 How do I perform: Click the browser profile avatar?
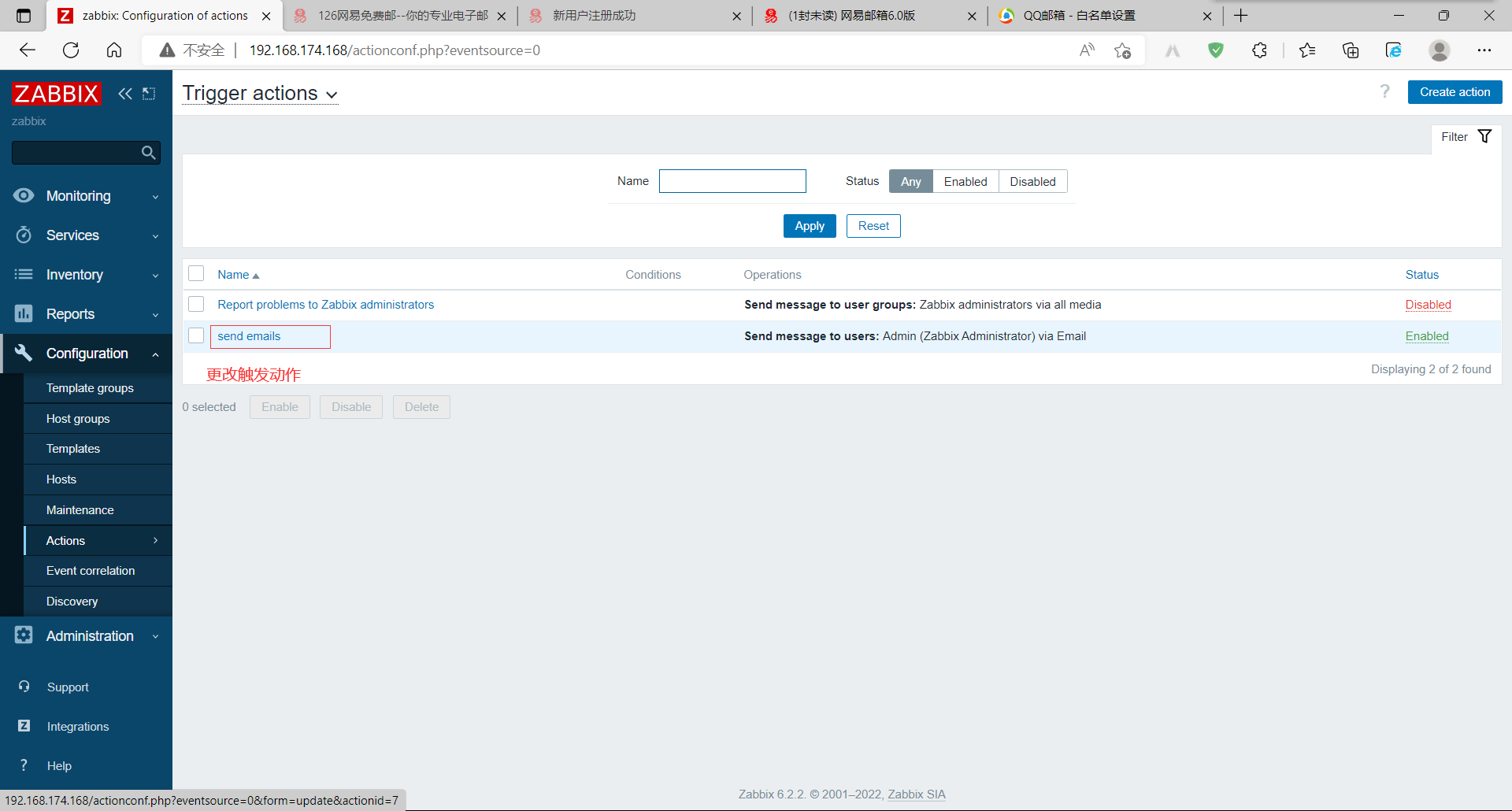tap(1440, 50)
